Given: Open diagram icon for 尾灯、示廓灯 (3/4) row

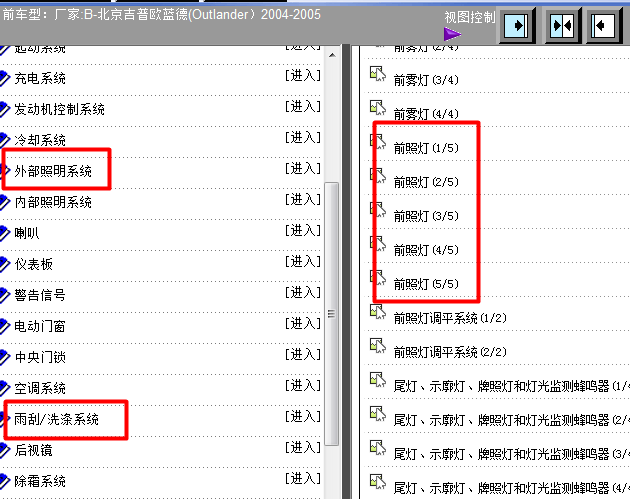Looking at the screenshot, I should [x=378, y=448].
